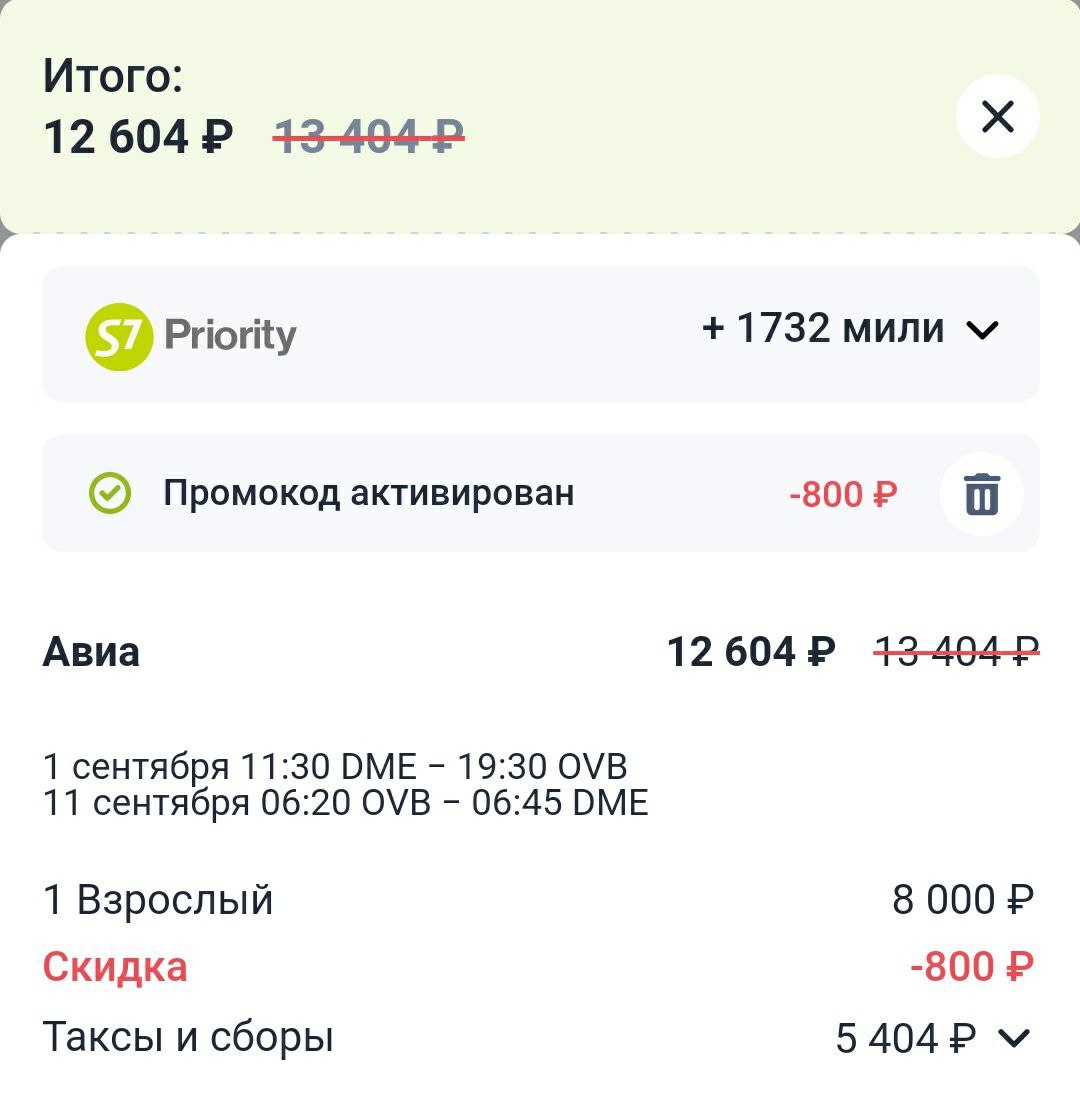Delete the activated promo code via trash icon
Viewport: 1080px width, 1100px height.
pos(982,494)
